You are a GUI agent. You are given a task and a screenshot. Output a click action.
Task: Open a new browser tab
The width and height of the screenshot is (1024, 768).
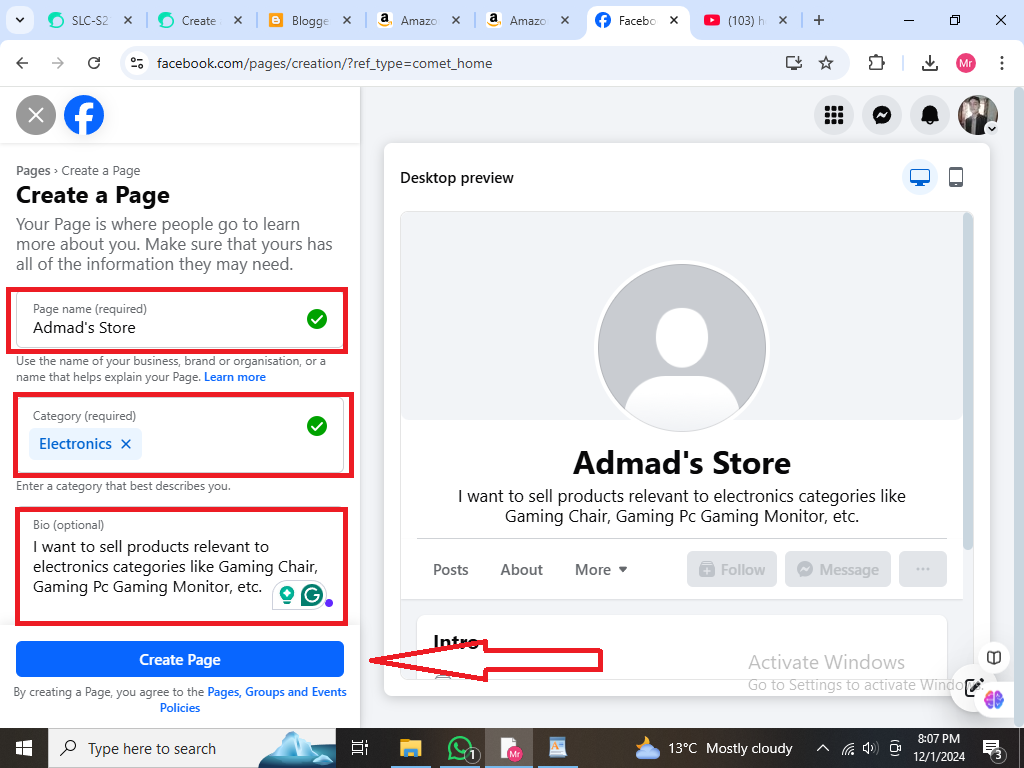pyautogui.click(x=818, y=20)
